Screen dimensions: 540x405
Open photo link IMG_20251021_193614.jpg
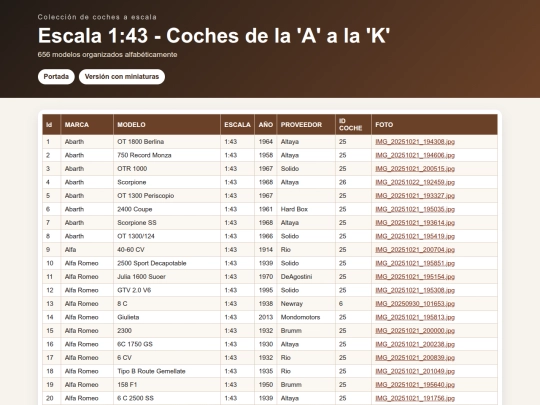click(415, 222)
